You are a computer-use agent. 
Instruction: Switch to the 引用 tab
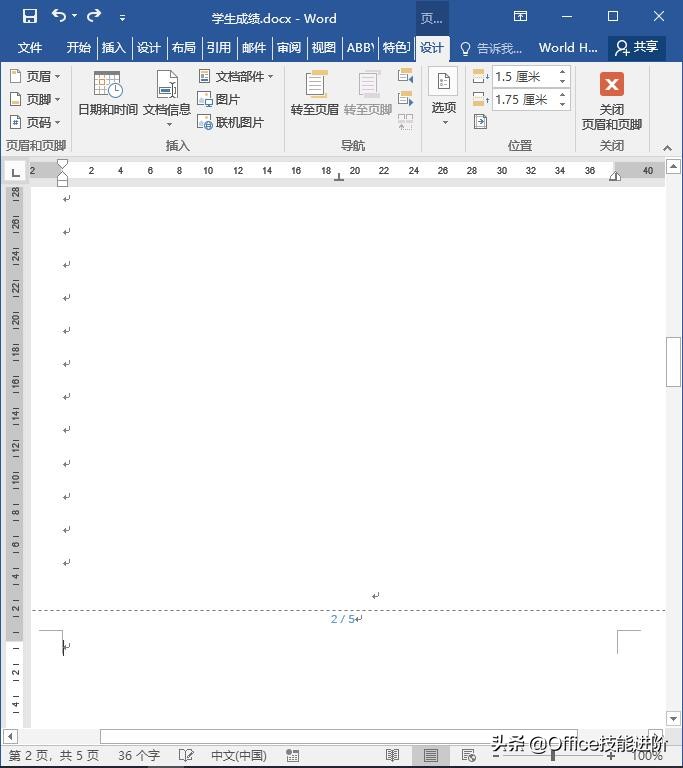coord(219,48)
